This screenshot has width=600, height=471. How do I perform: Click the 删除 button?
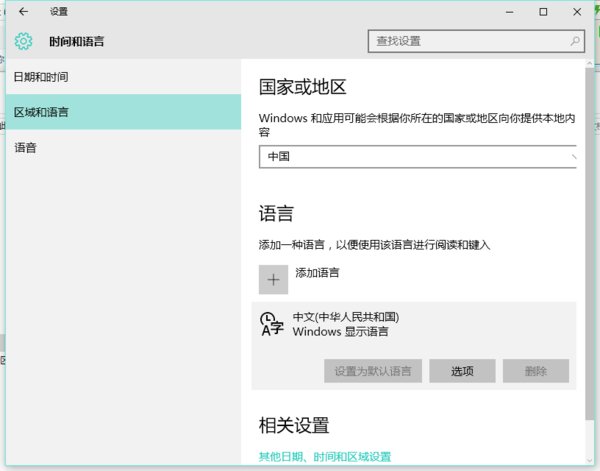coord(536,371)
